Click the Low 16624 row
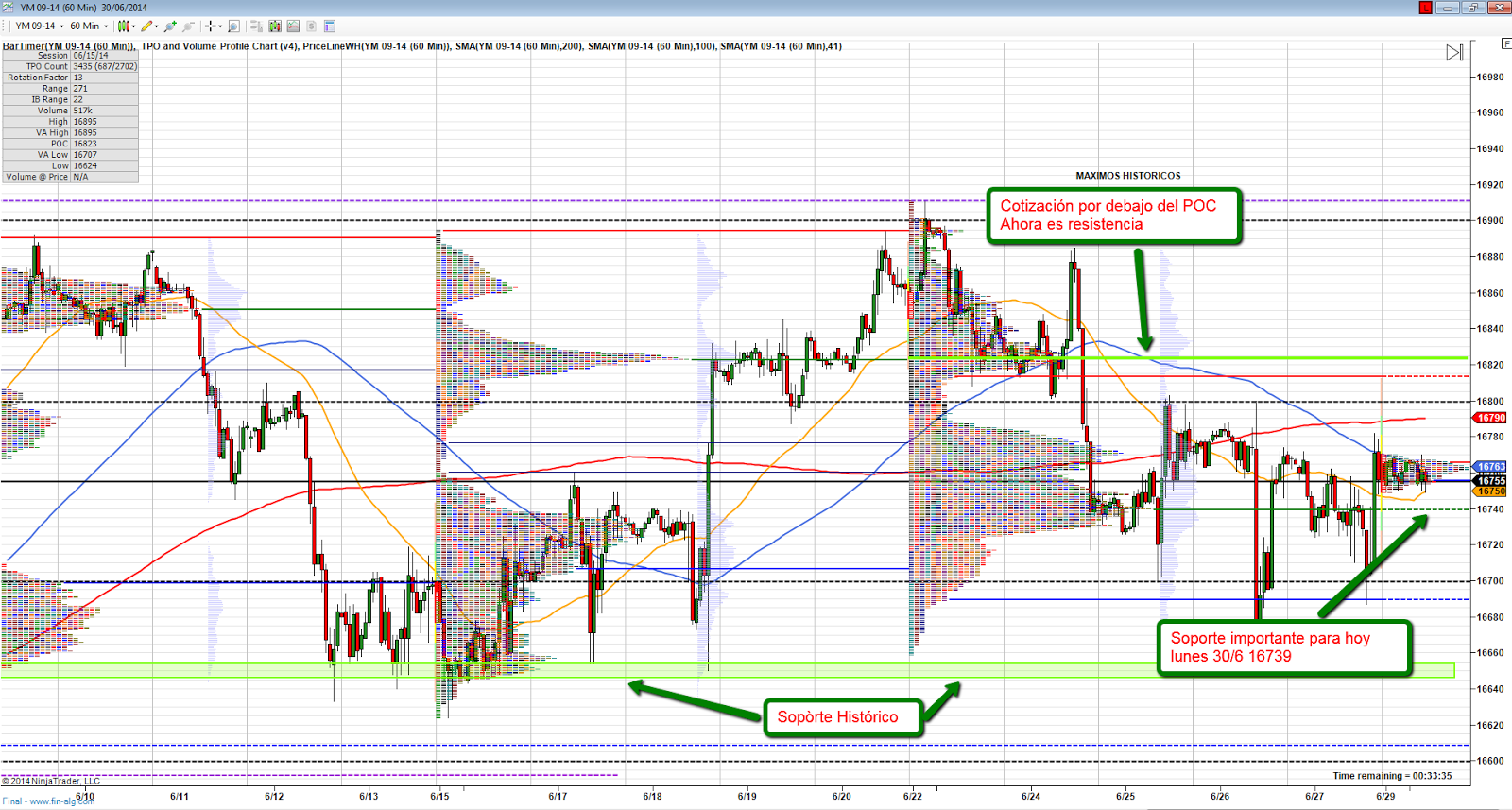This screenshot has height=810, width=1512. pos(70,165)
